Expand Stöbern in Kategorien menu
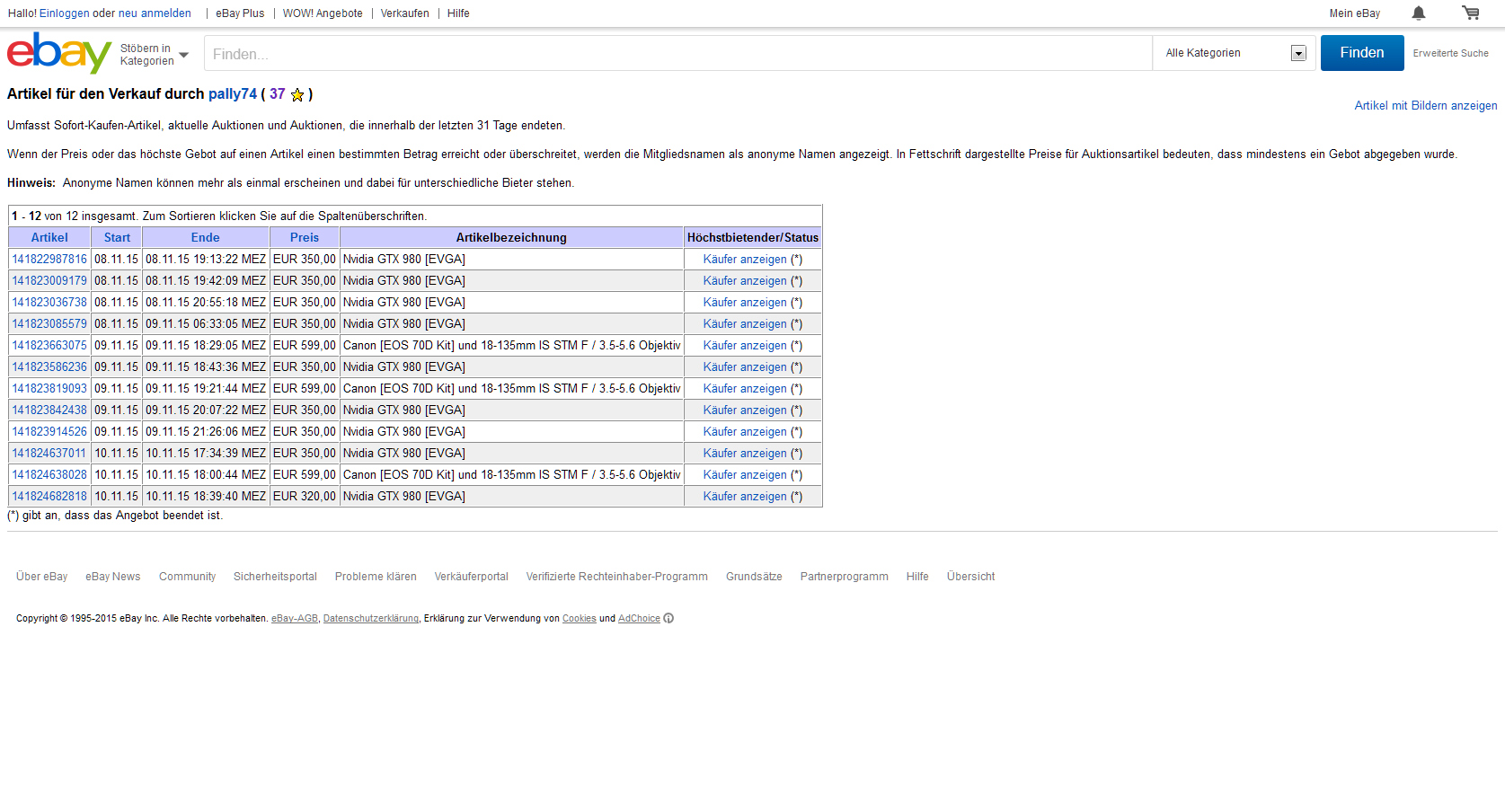 (155, 55)
